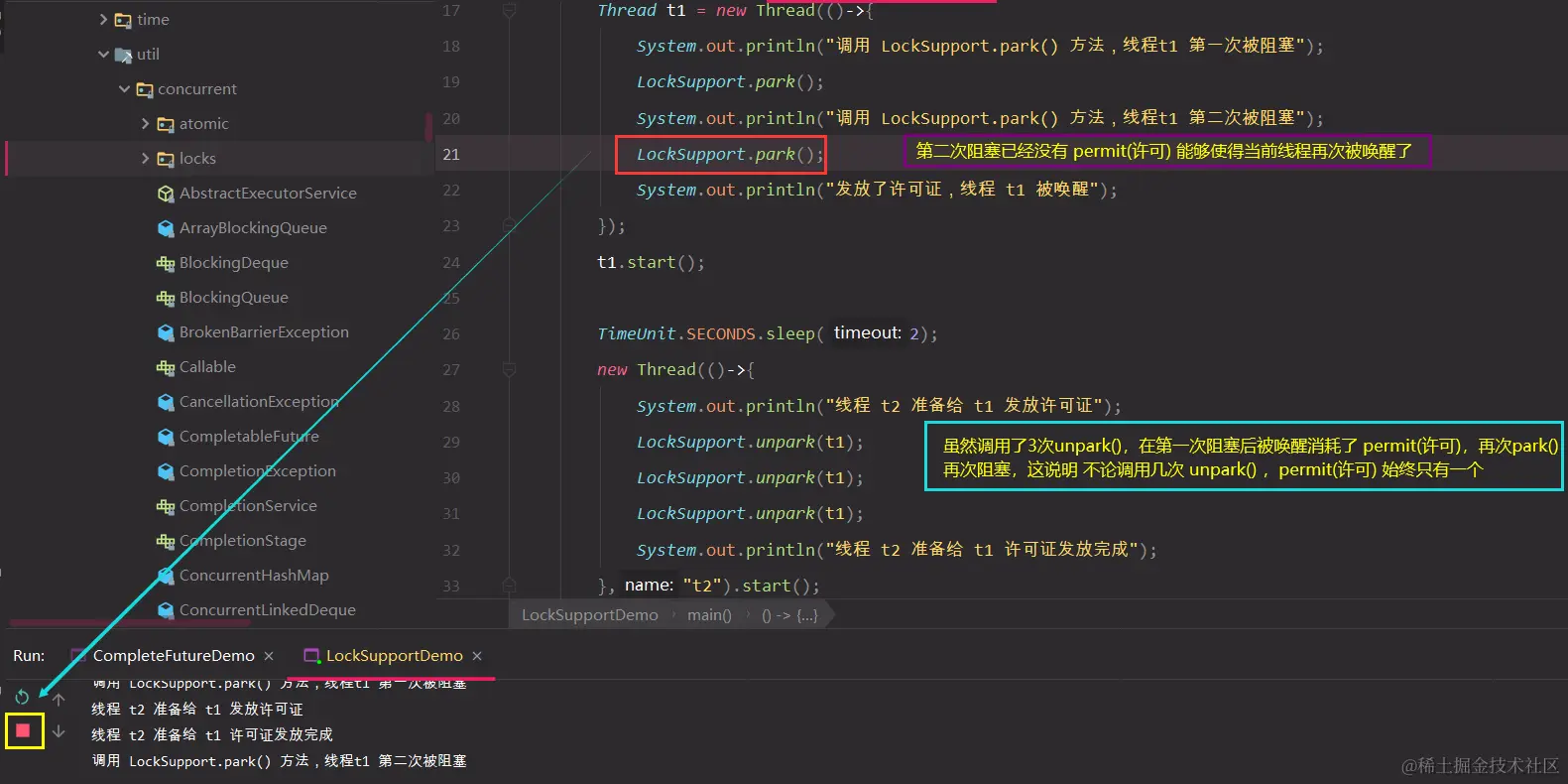
Task: Click the CompletionService interface icon
Action: point(166,506)
